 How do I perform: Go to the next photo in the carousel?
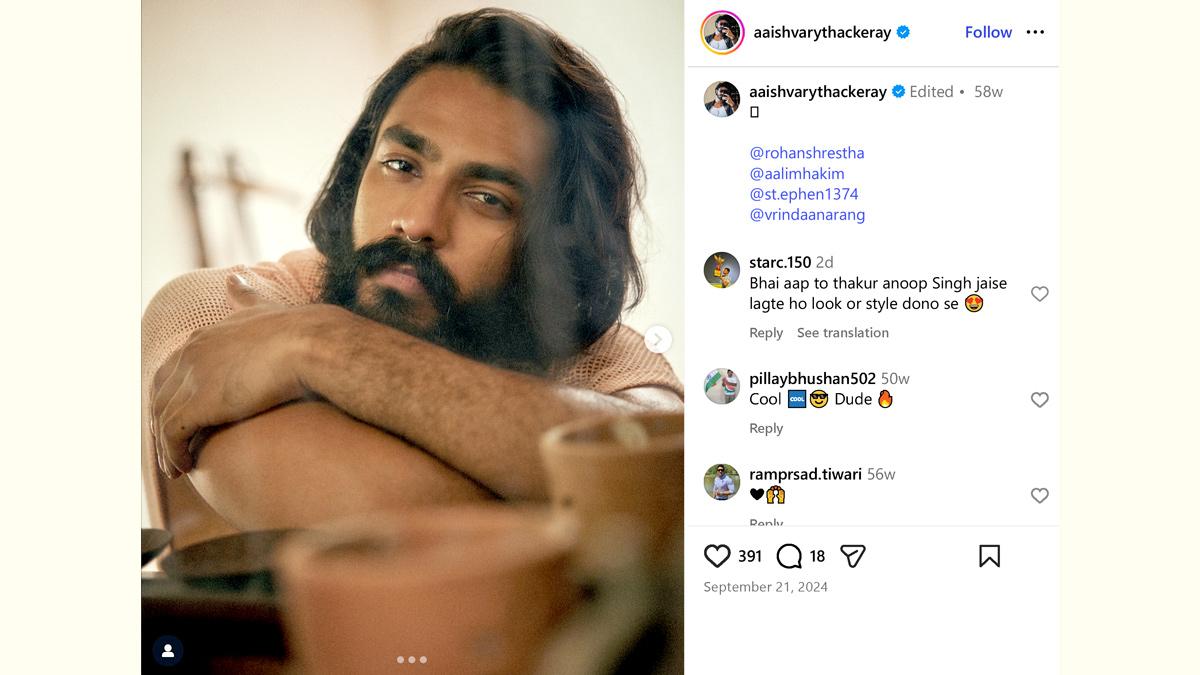[x=657, y=340]
